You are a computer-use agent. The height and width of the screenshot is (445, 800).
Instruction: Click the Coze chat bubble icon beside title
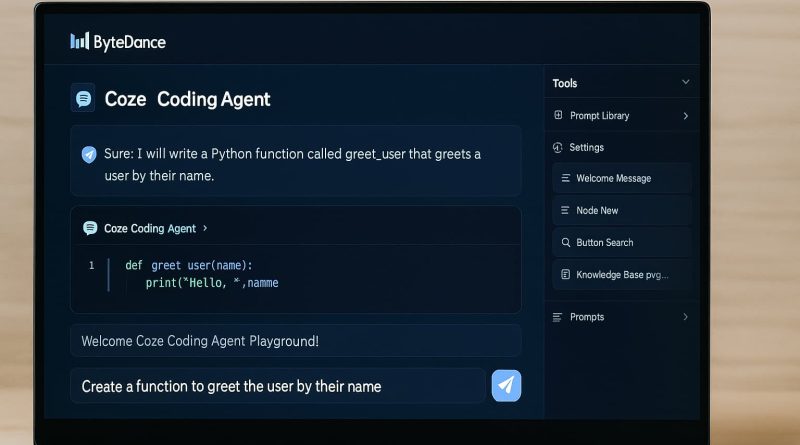coord(83,98)
